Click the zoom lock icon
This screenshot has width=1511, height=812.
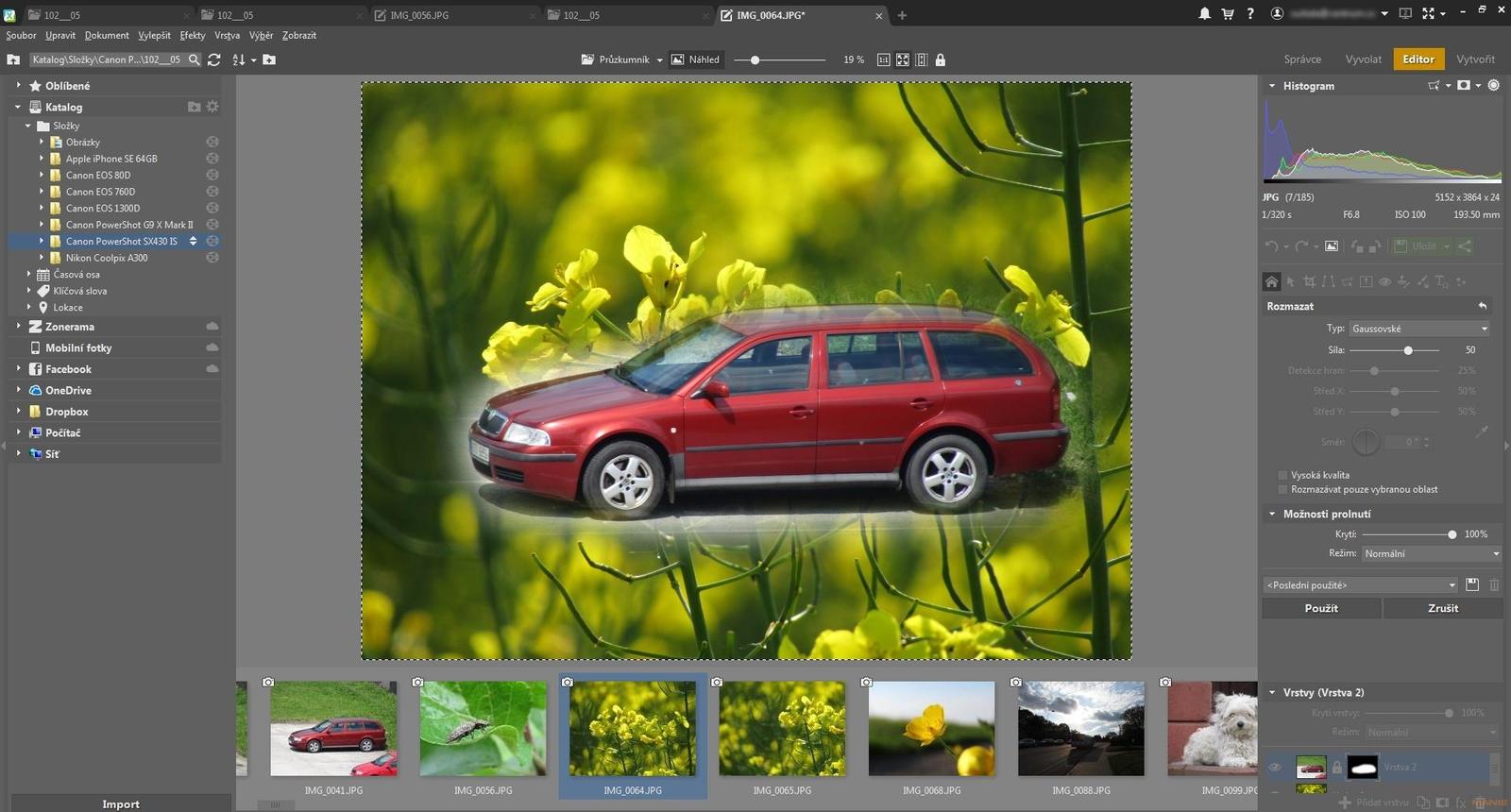[940, 59]
